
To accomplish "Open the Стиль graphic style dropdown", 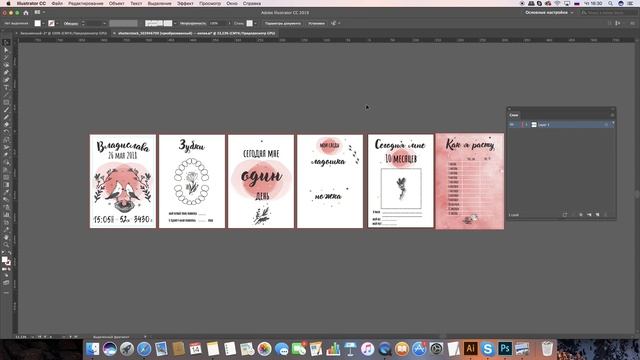I will [x=255, y=23].
